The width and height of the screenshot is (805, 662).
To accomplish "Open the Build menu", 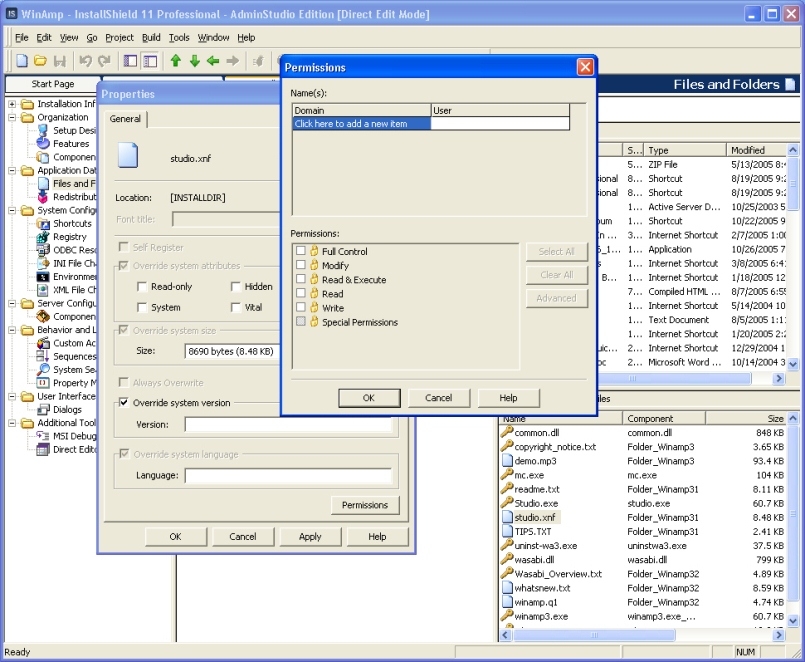I will click(150, 38).
